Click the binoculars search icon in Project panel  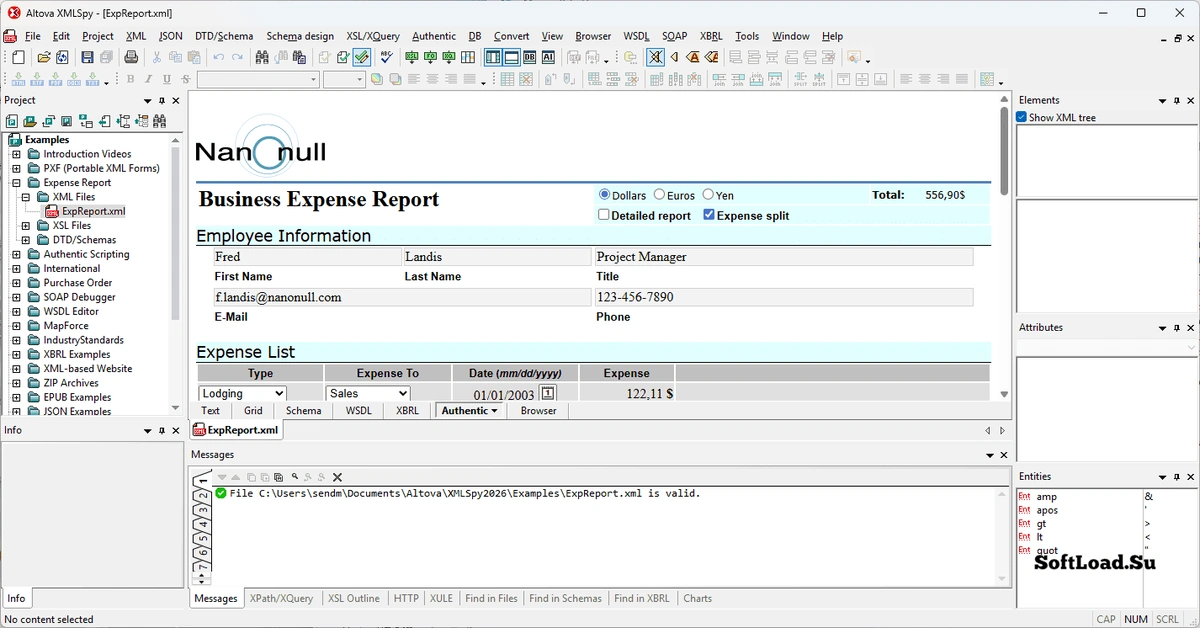point(159,121)
